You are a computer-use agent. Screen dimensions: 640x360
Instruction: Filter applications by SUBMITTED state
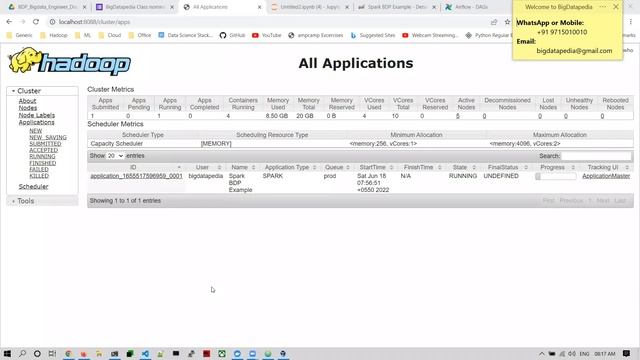[45, 144]
